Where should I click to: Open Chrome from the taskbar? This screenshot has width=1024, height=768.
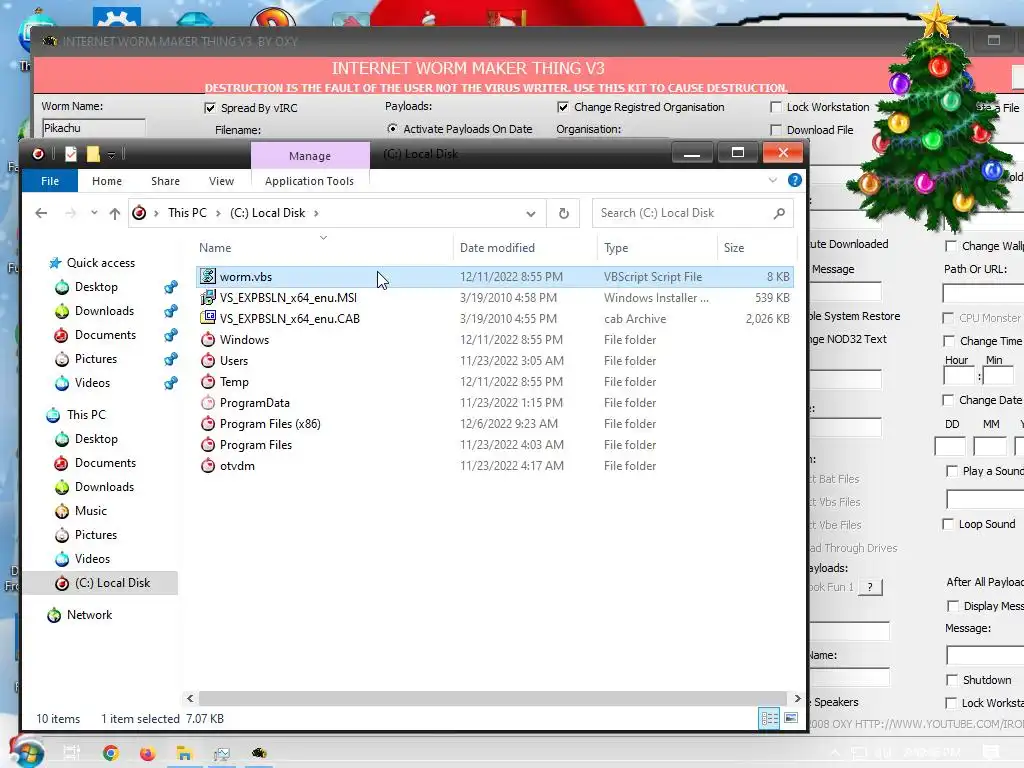(111, 753)
